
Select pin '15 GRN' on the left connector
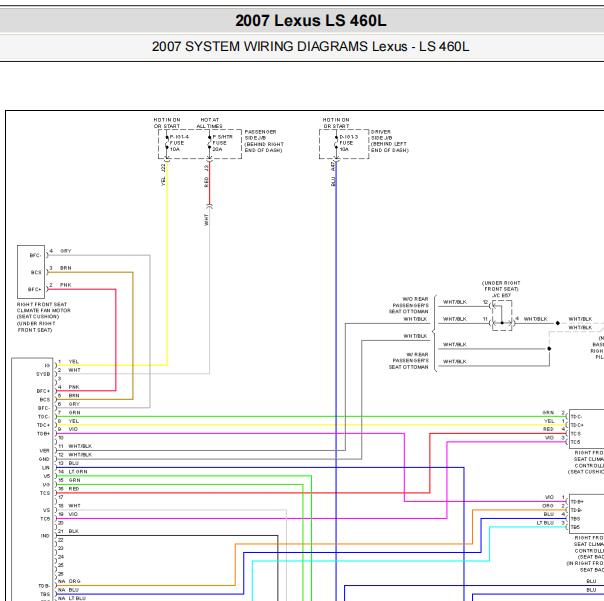[69, 480]
